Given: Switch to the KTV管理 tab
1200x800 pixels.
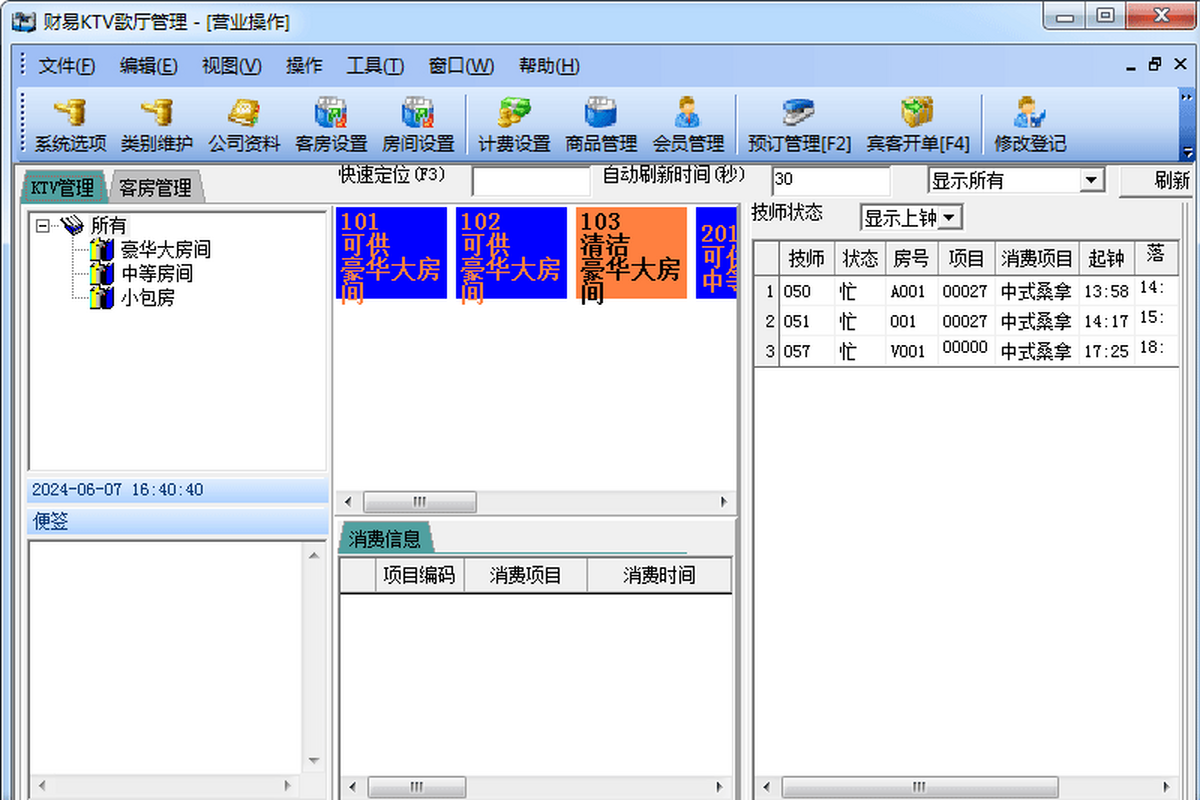Looking at the screenshot, I should pyautogui.click(x=63, y=187).
